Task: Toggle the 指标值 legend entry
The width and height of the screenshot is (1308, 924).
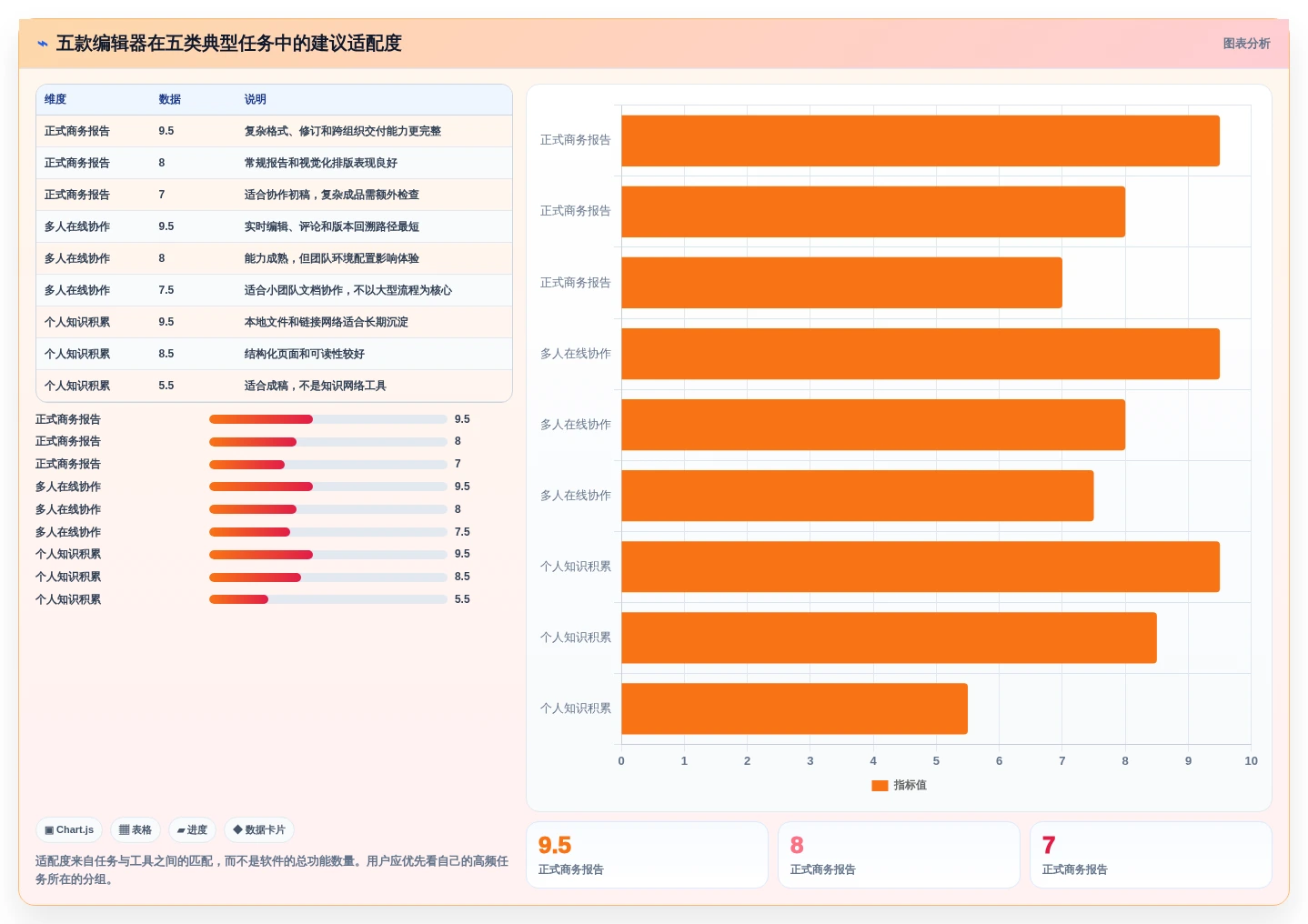Action: pos(899,785)
